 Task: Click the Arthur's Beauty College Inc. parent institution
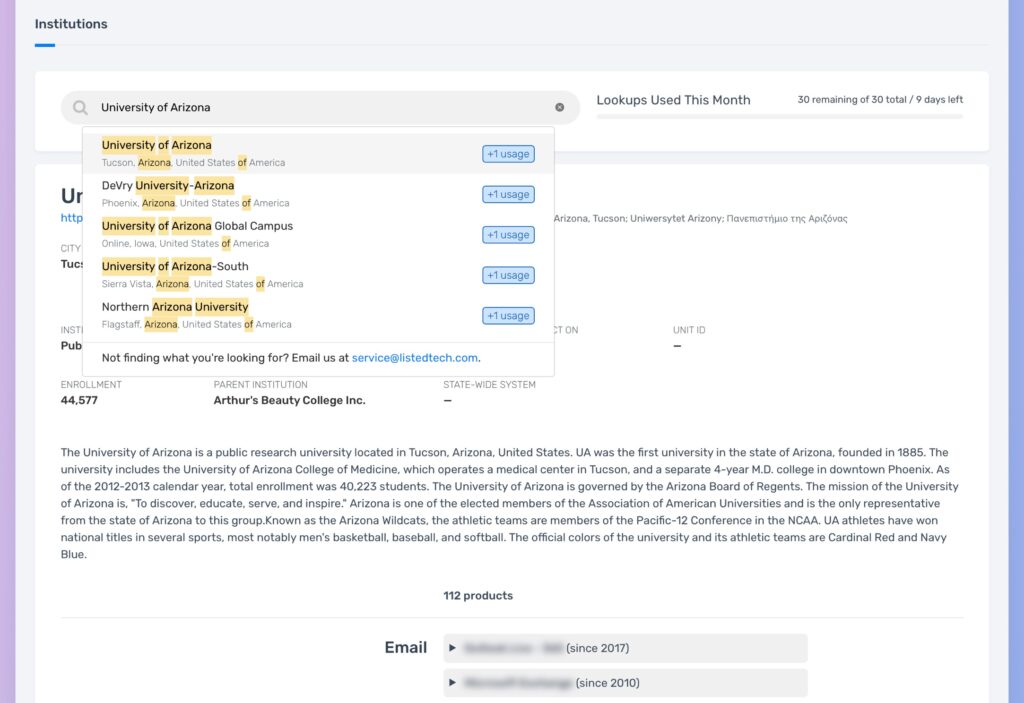pos(289,401)
